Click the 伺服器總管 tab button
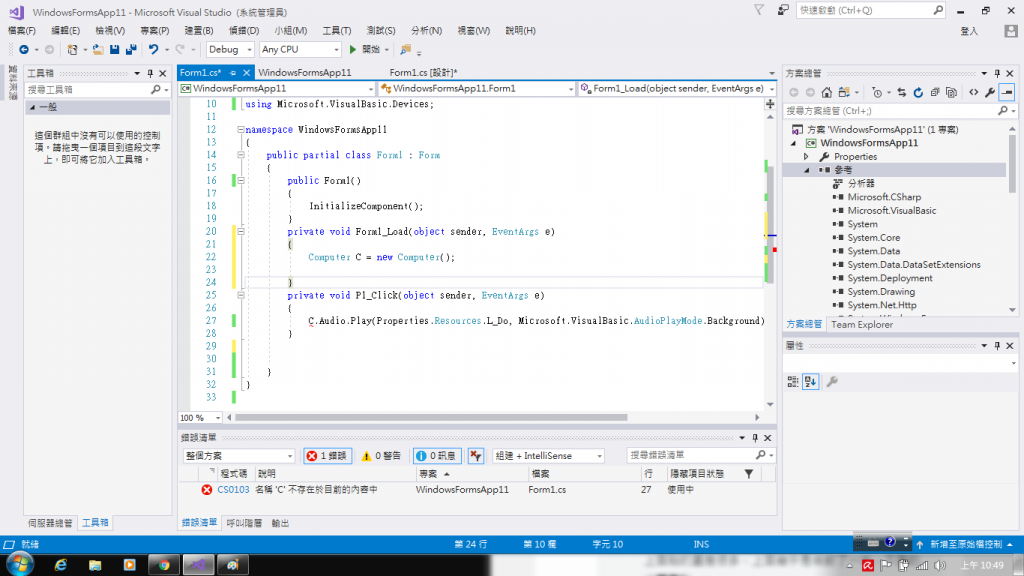1024x576 pixels. tap(50, 523)
